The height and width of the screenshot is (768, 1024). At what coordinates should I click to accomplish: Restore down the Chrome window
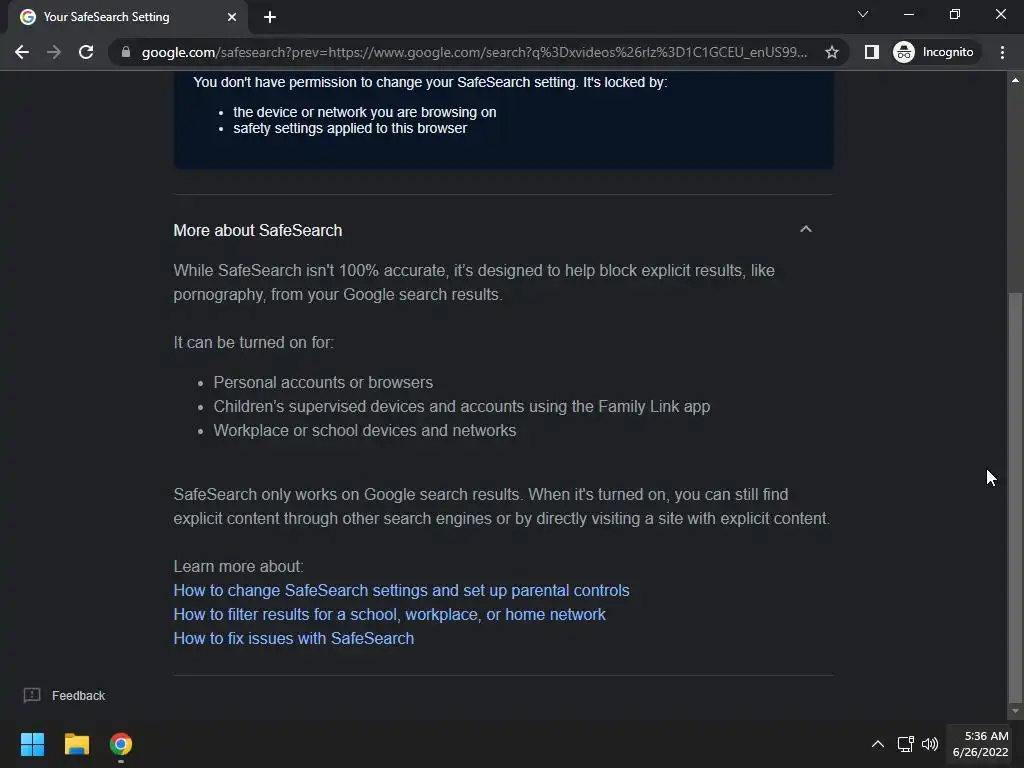click(954, 14)
